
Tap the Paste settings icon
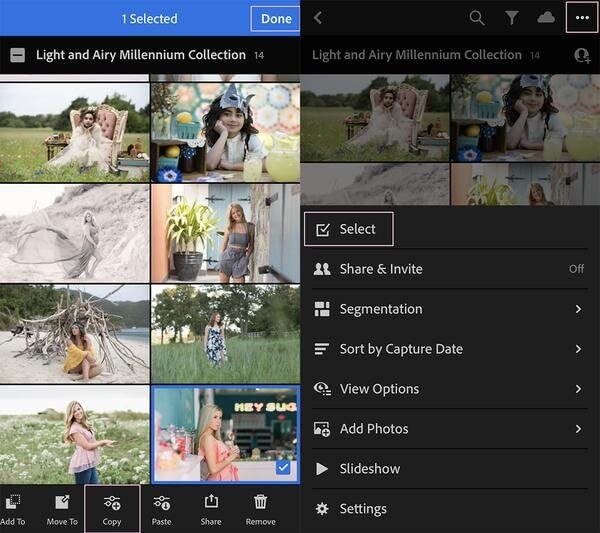point(161,502)
